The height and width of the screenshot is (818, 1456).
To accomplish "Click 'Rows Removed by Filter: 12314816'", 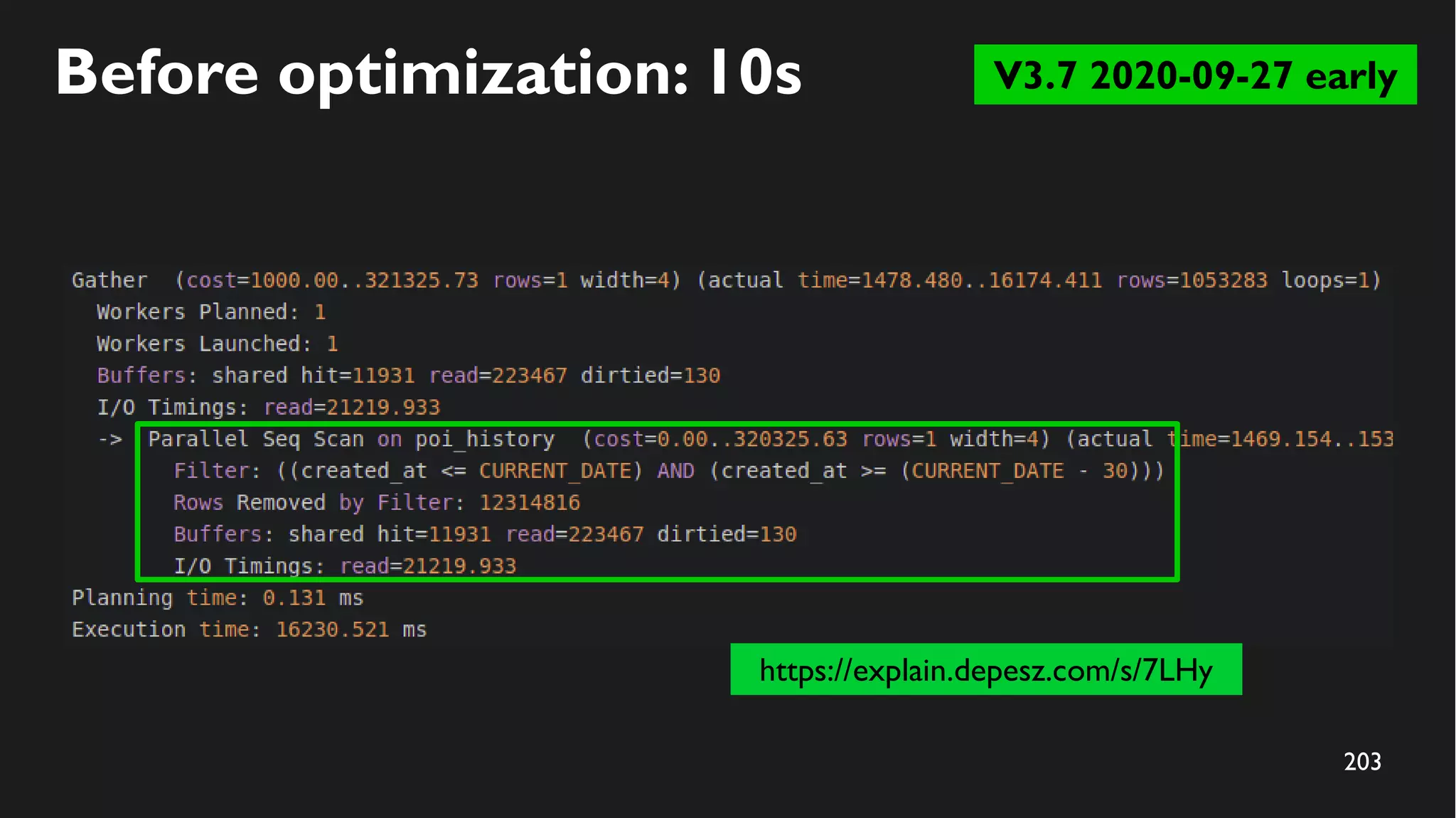I will click(377, 503).
